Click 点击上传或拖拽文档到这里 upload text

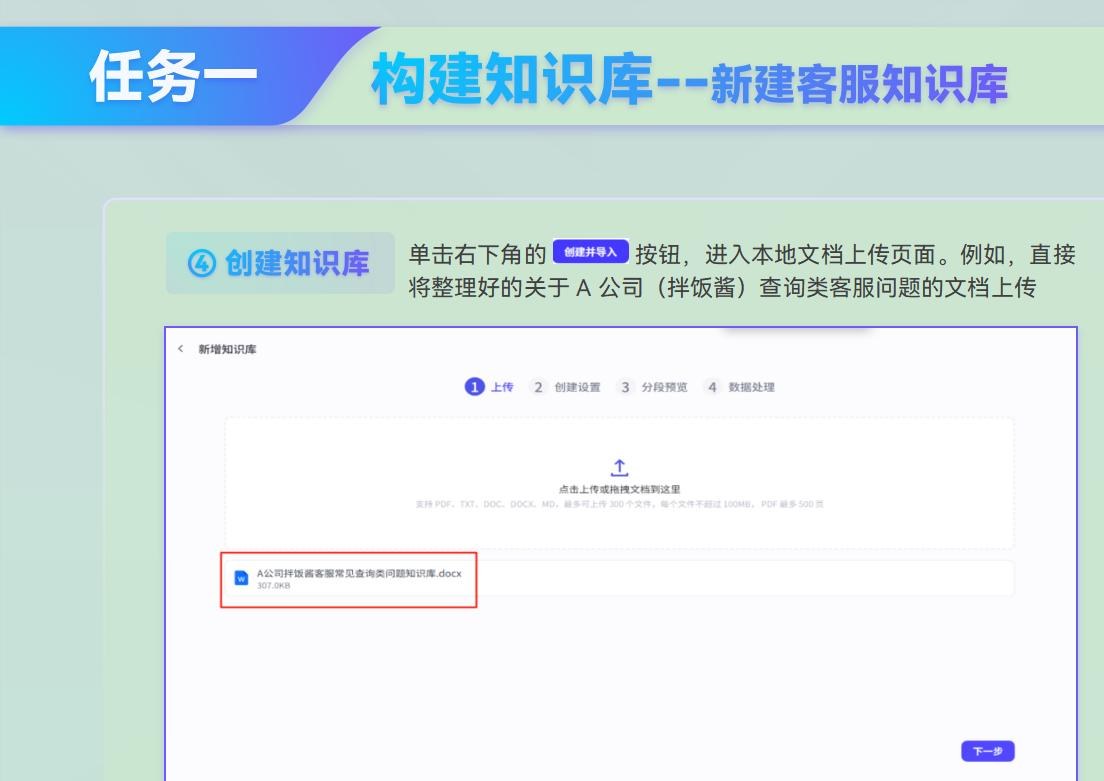(x=619, y=489)
